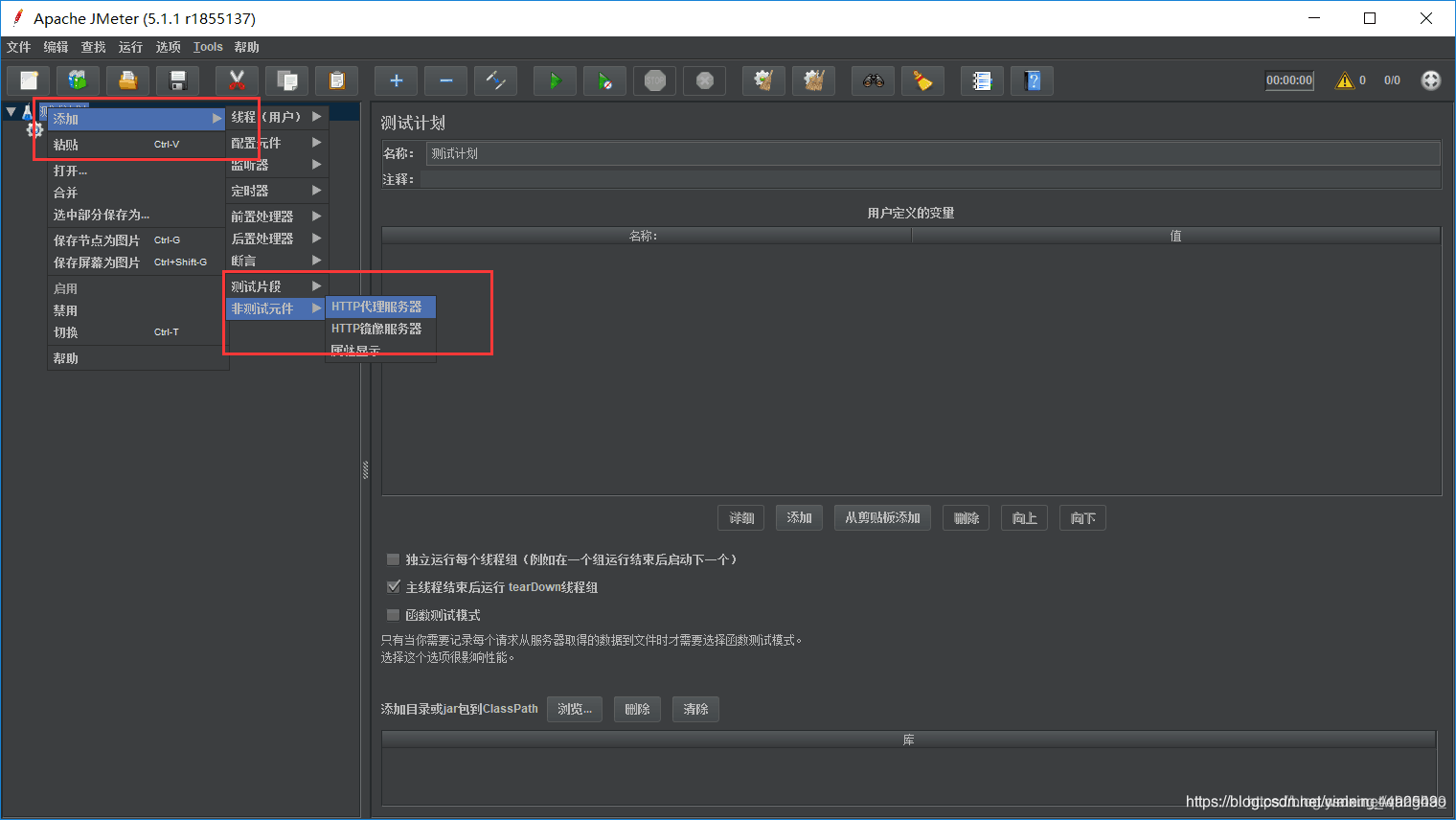The height and width of the screenshot is (820, 1456).
Task: Click the warning triangle log icon
Action: [1345, 80]
